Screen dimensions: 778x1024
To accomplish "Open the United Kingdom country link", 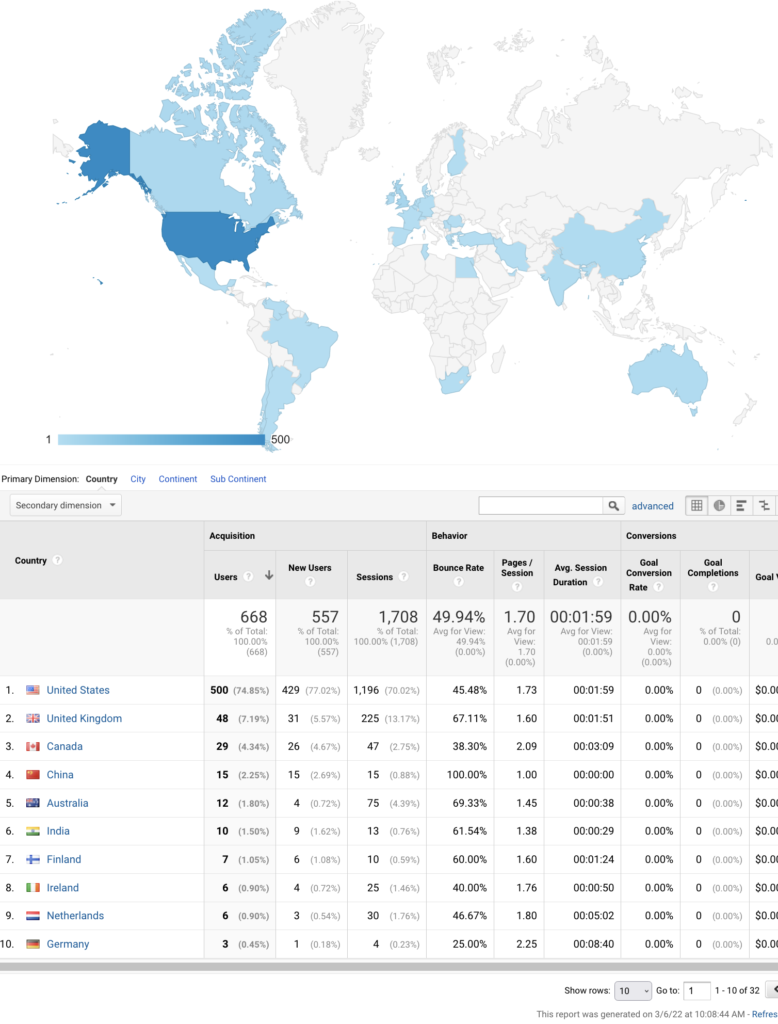I will coord(84,718).
